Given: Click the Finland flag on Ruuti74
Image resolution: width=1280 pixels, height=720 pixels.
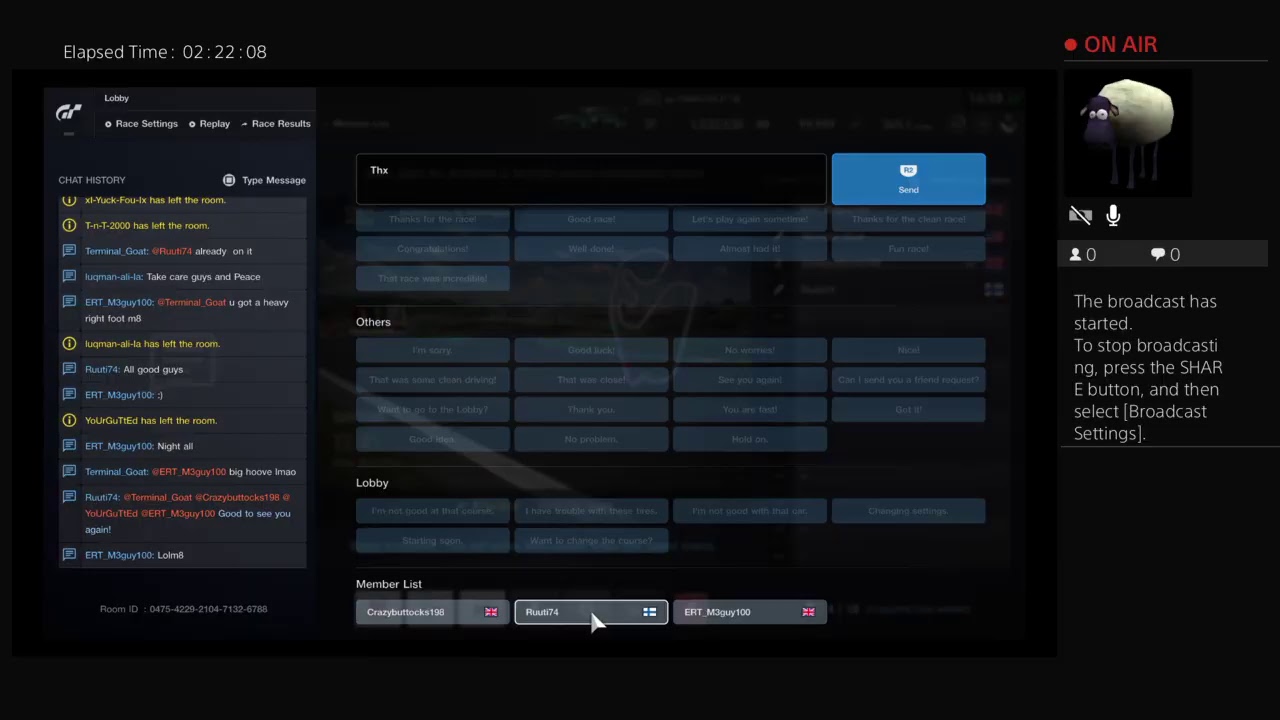Looking at the screenshot, I should (x=649, y=612).
